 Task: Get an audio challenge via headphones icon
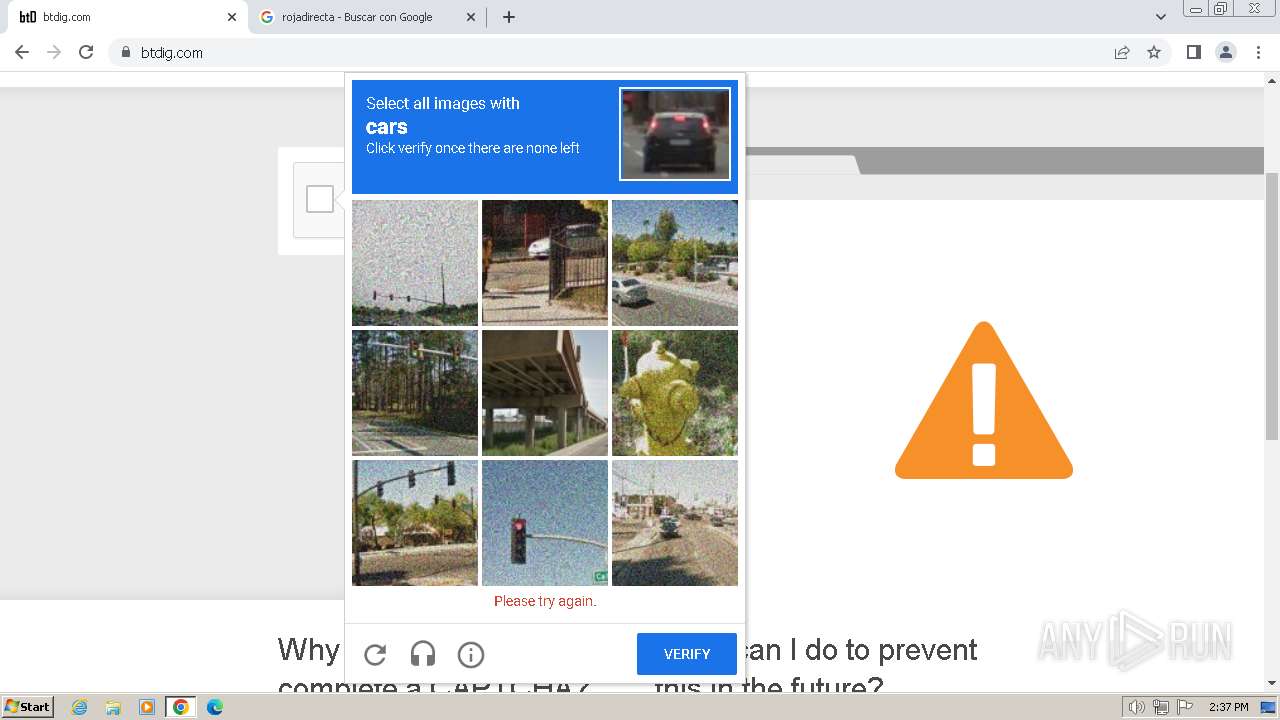pyautogui.click(x=423, y=654)
